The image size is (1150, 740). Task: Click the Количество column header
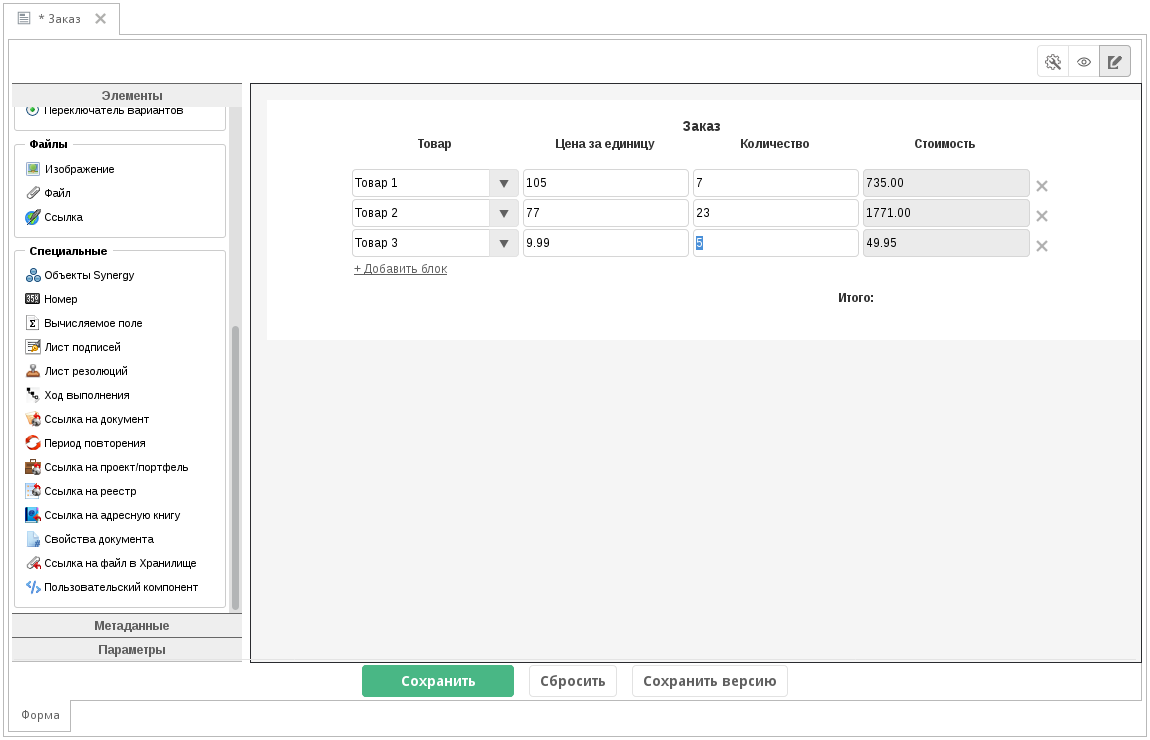(x=774, y=144)
